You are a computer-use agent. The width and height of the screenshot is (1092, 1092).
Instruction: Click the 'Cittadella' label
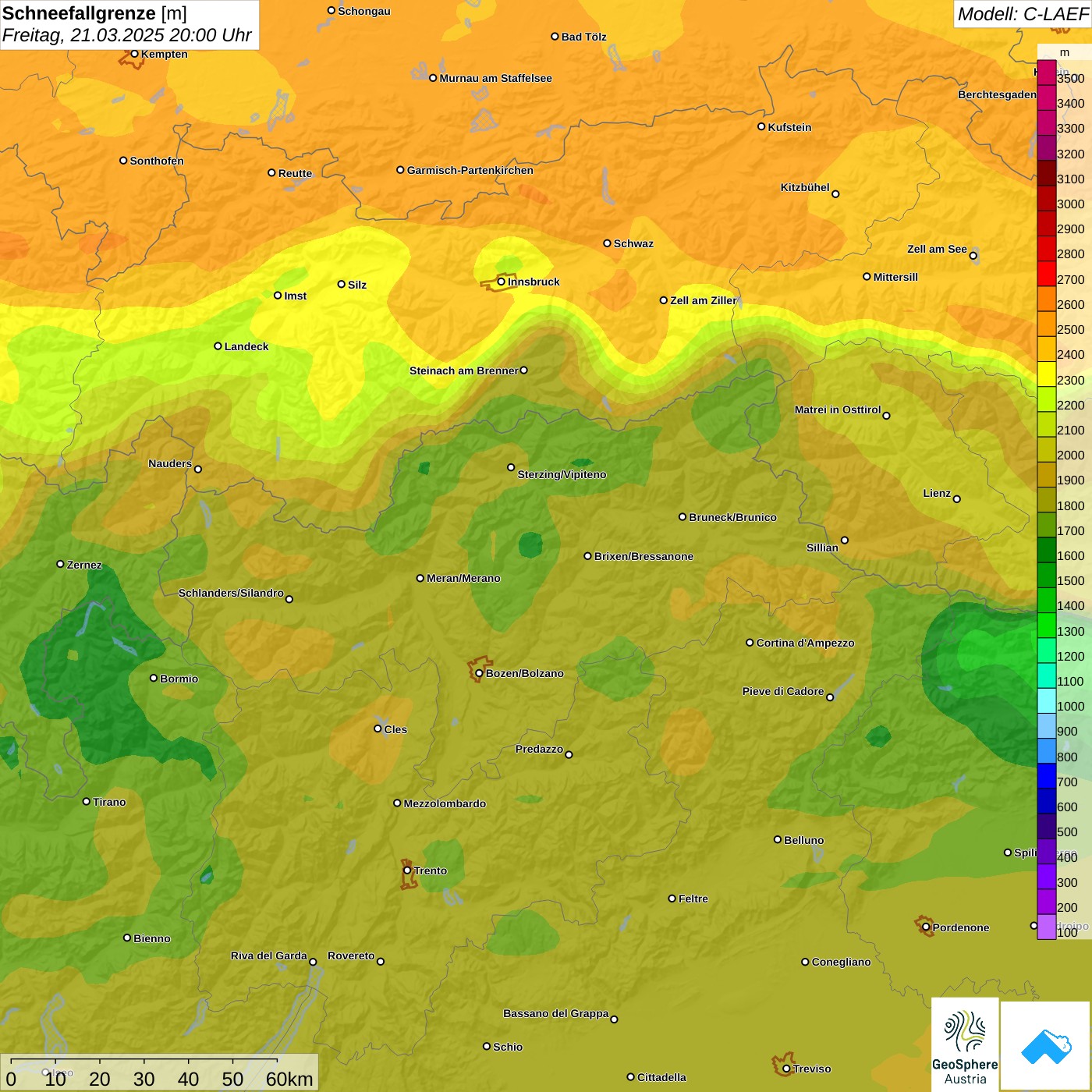661,1077
